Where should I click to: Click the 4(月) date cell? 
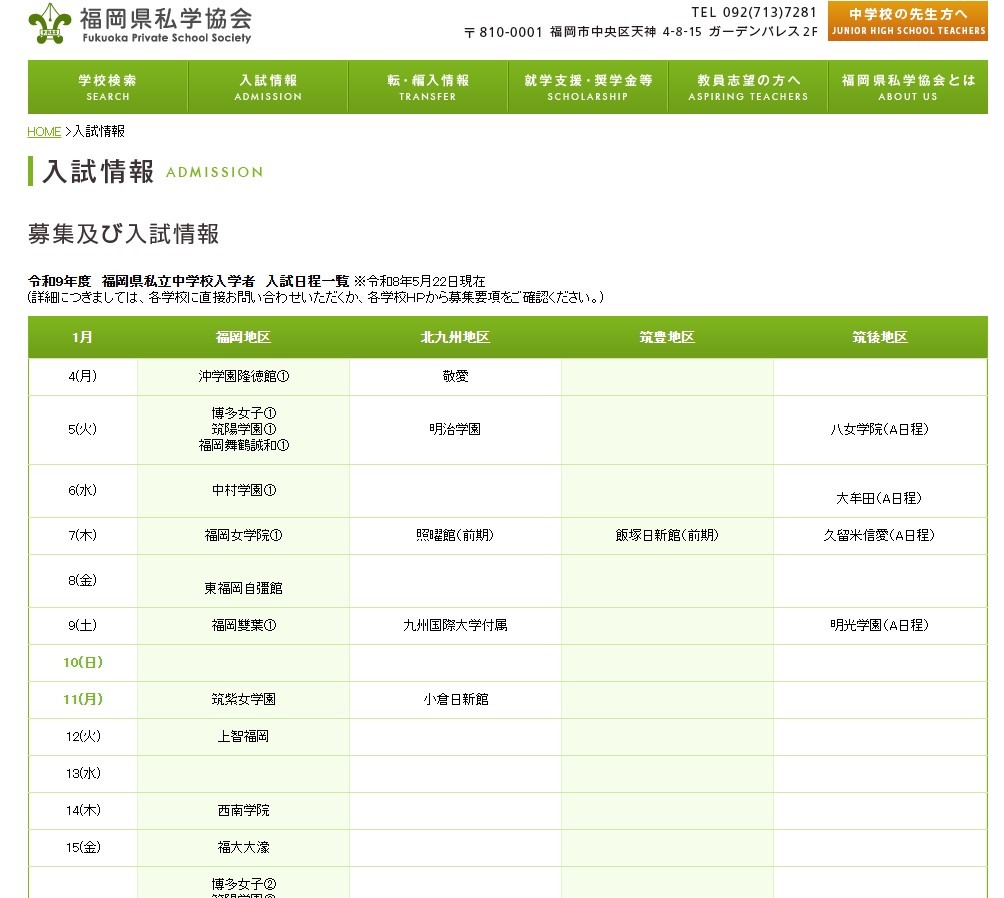[x=83, y=377]
